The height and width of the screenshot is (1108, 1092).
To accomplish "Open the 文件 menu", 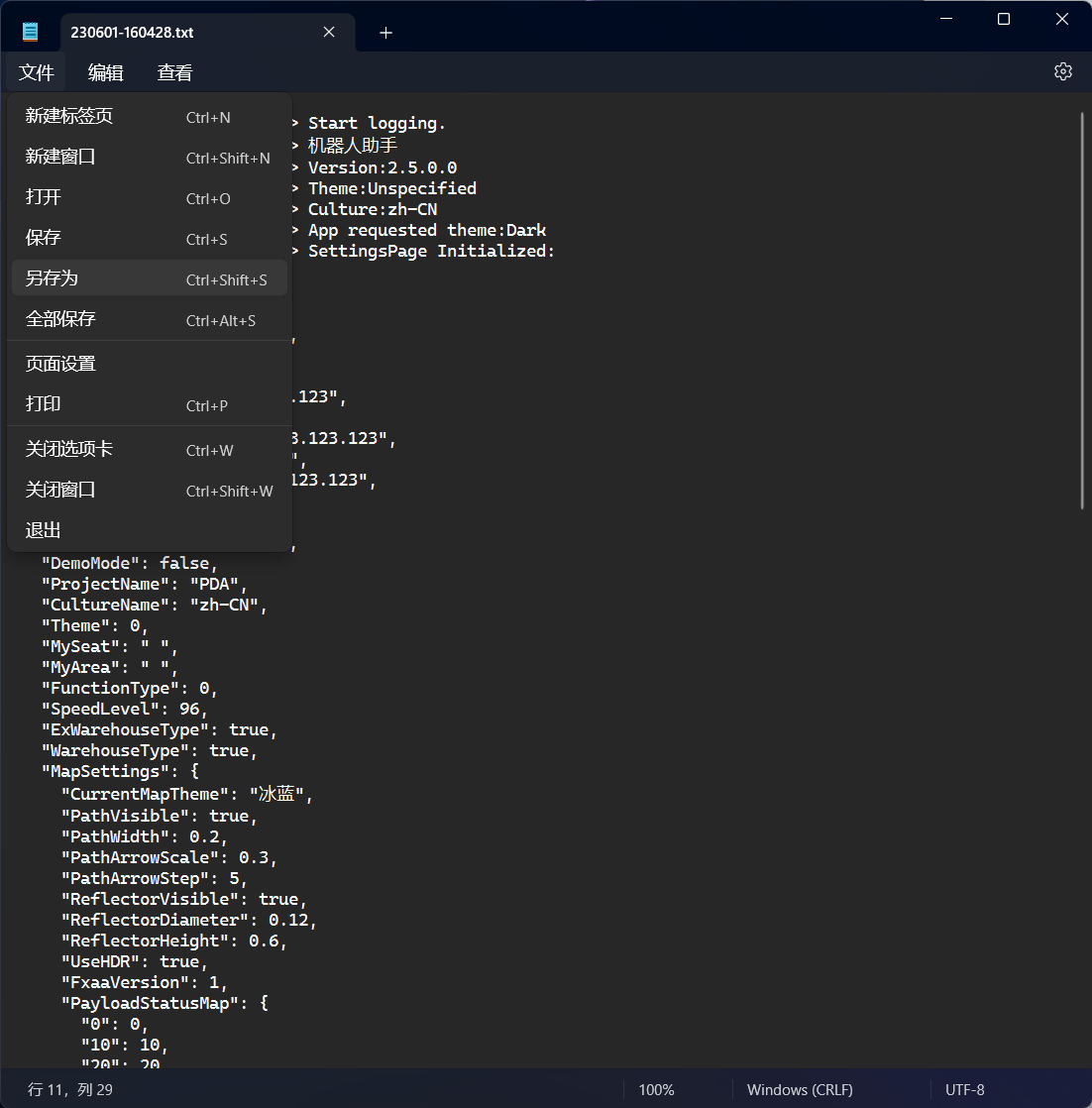I will 36,72.
